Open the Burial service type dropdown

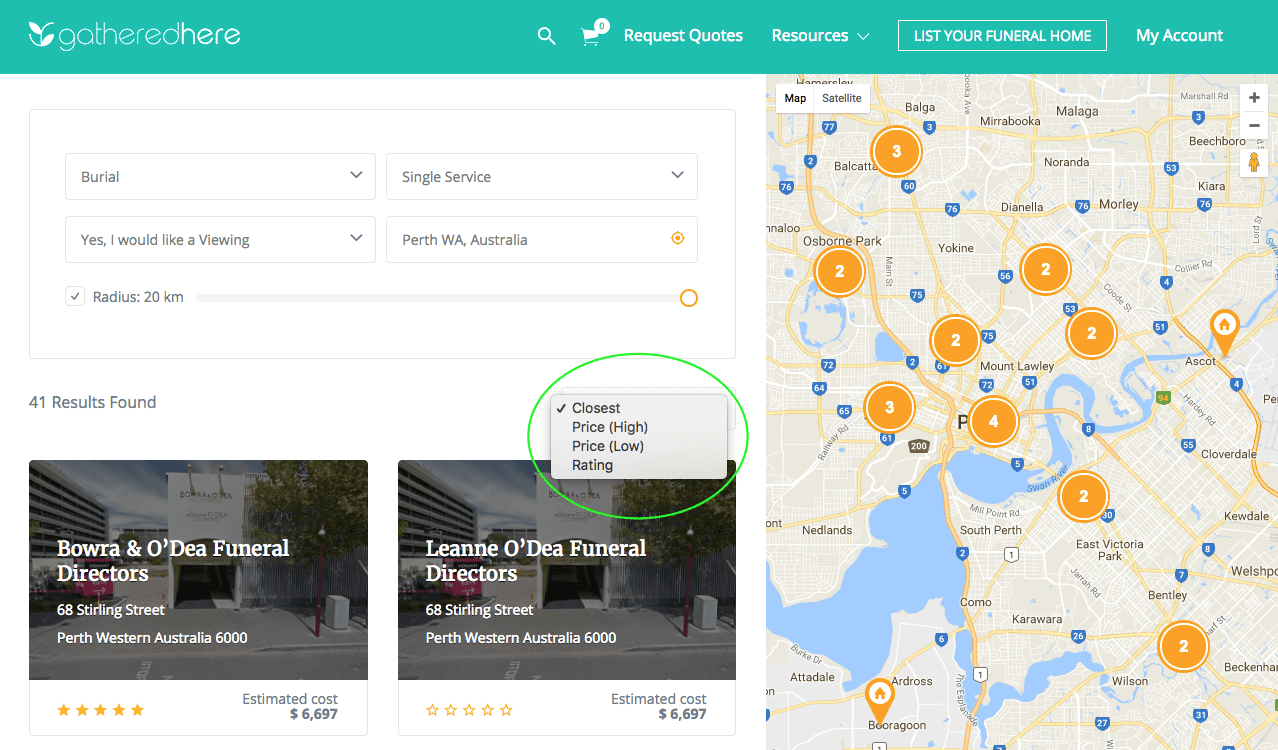coord(220,176)
